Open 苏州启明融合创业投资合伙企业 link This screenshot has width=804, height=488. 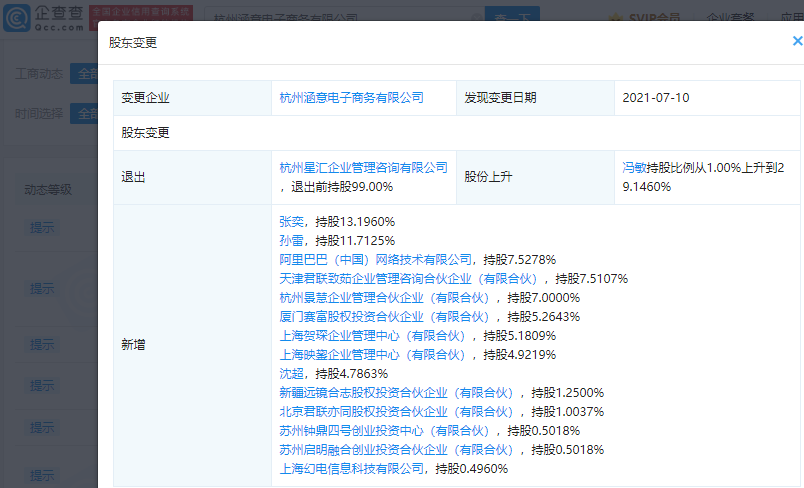click(396, 449)
